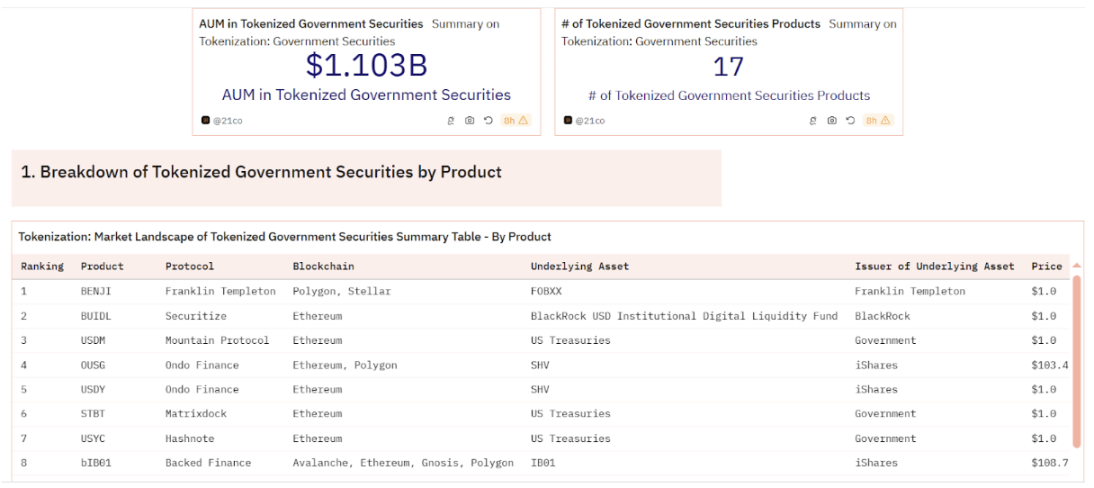The width and height of the screenshot is (1094, 488).
Task: Click the 8h stale warning badge on the AUM card
Action: 516,120
